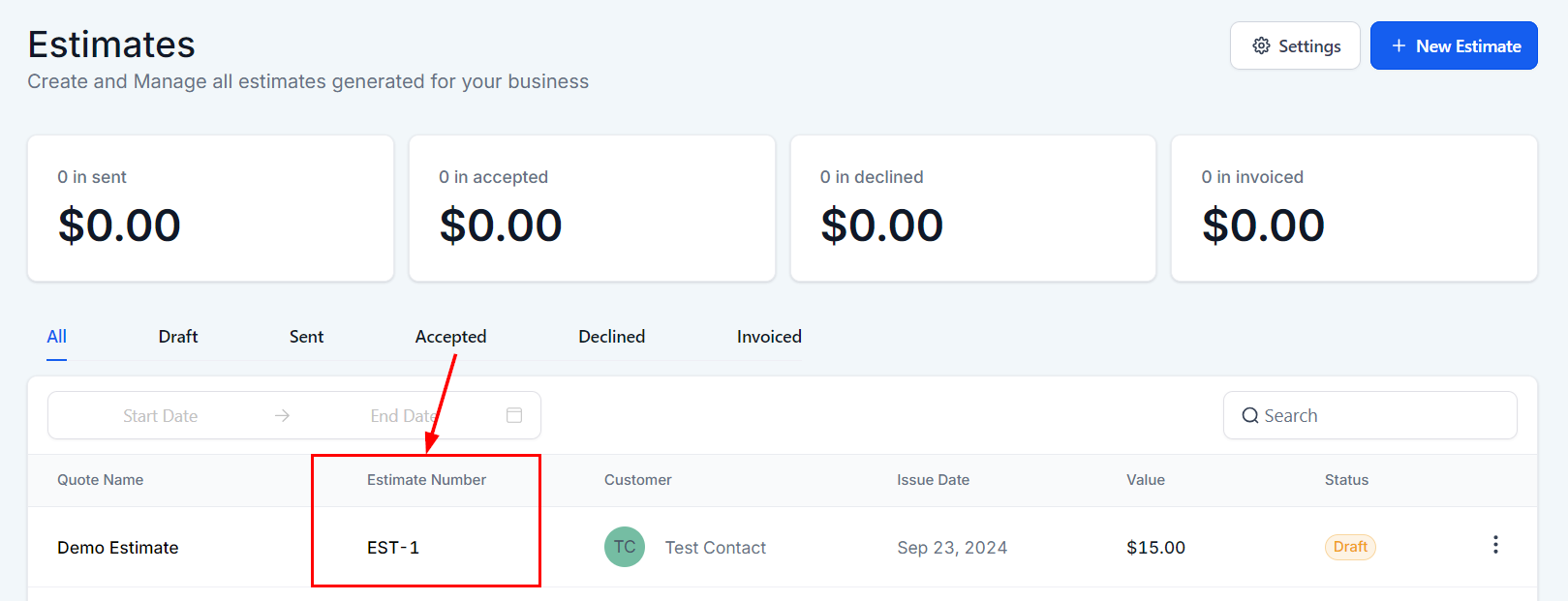The height and width of the screenshot is (601, 1568).
Task: Open the Accepted tab
Action: click(x=450, y=337)
